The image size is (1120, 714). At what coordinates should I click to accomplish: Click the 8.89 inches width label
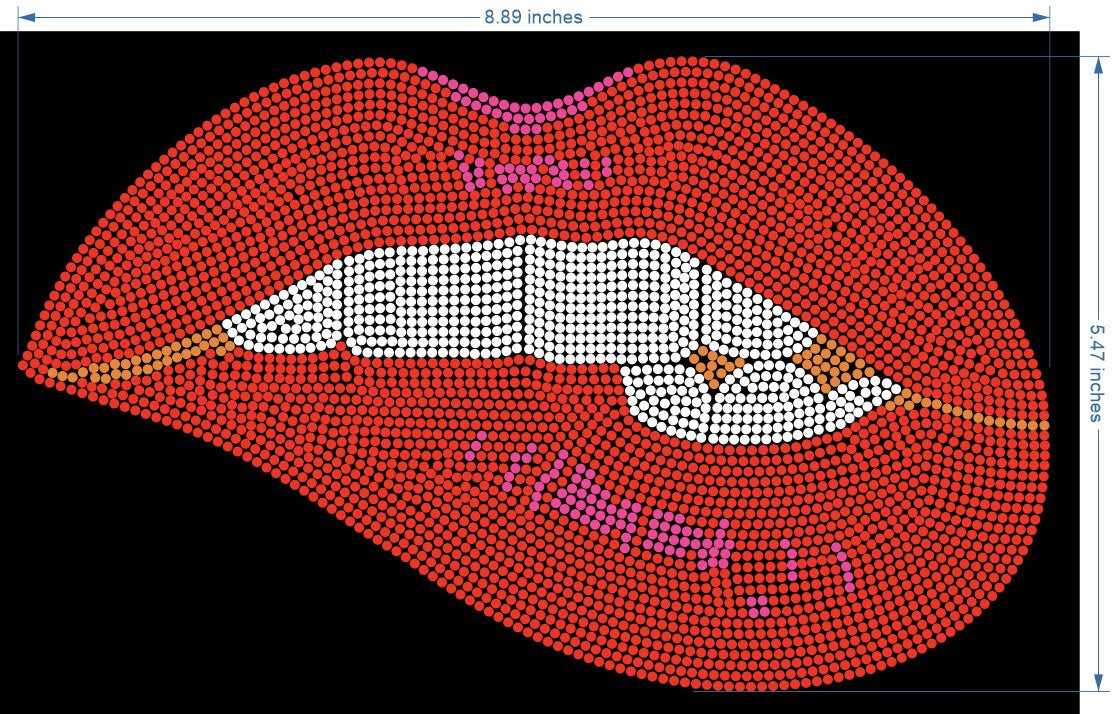tap(533, 17)
